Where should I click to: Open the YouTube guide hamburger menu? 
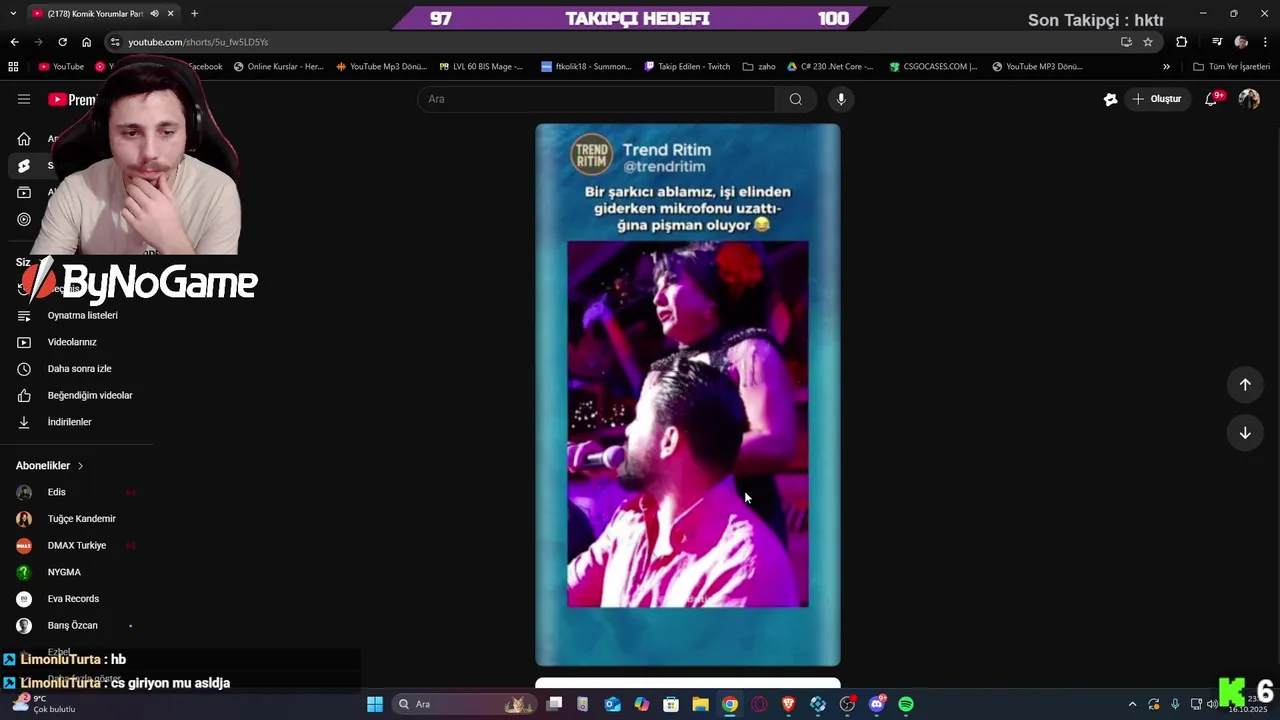[x=24, y=99]
